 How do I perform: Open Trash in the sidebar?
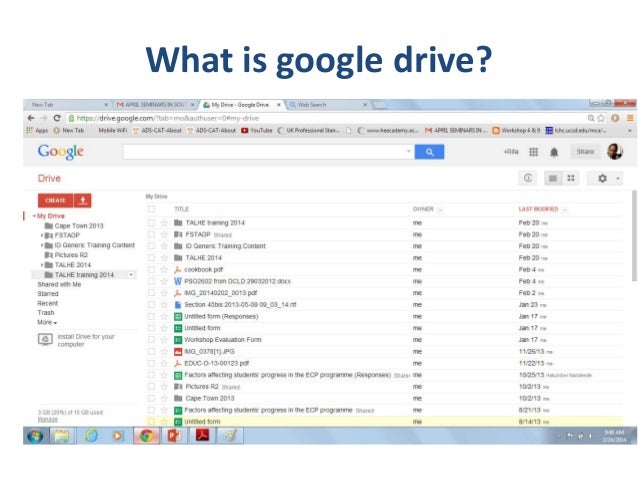tap(46, 313)
